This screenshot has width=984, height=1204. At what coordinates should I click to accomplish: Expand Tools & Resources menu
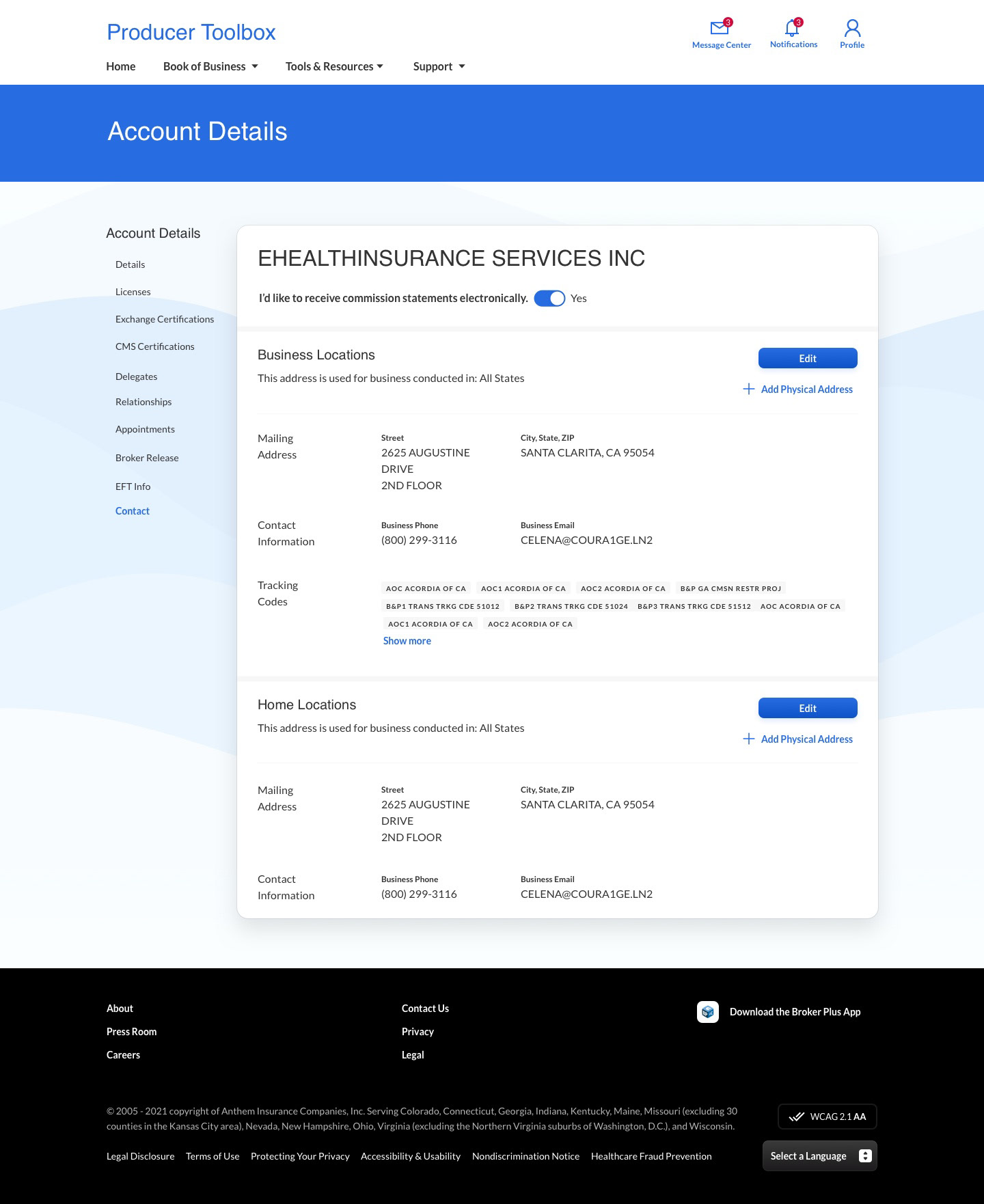point(334,66)
